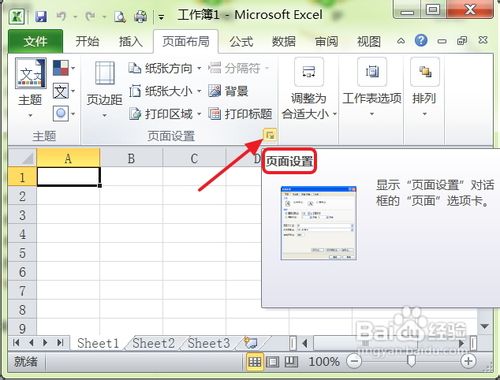The image size is (500, 380).
Task: Click cell A1
Action: coord(68,177)
